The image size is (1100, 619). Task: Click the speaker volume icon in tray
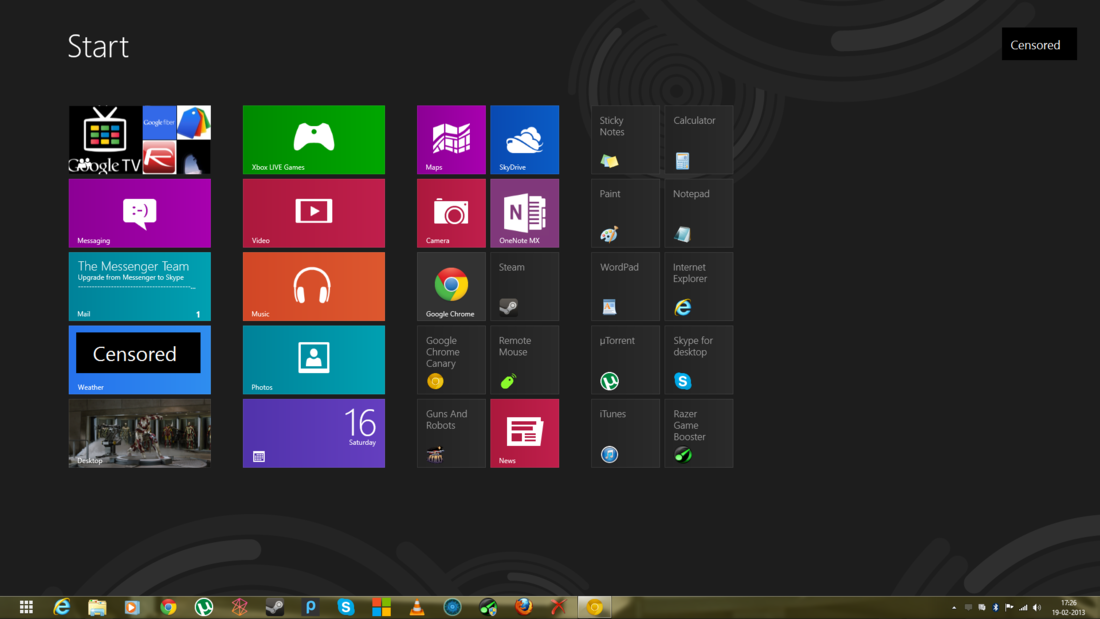(x=1037, y=608)
